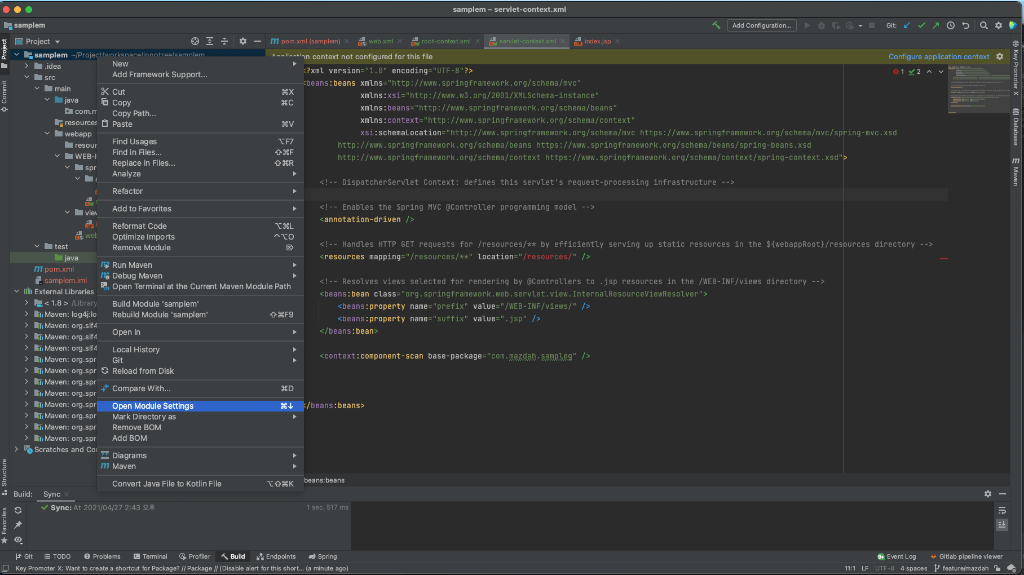
Task: Click the pin tab icon in Build panel
Action: [x=18, y=525]
